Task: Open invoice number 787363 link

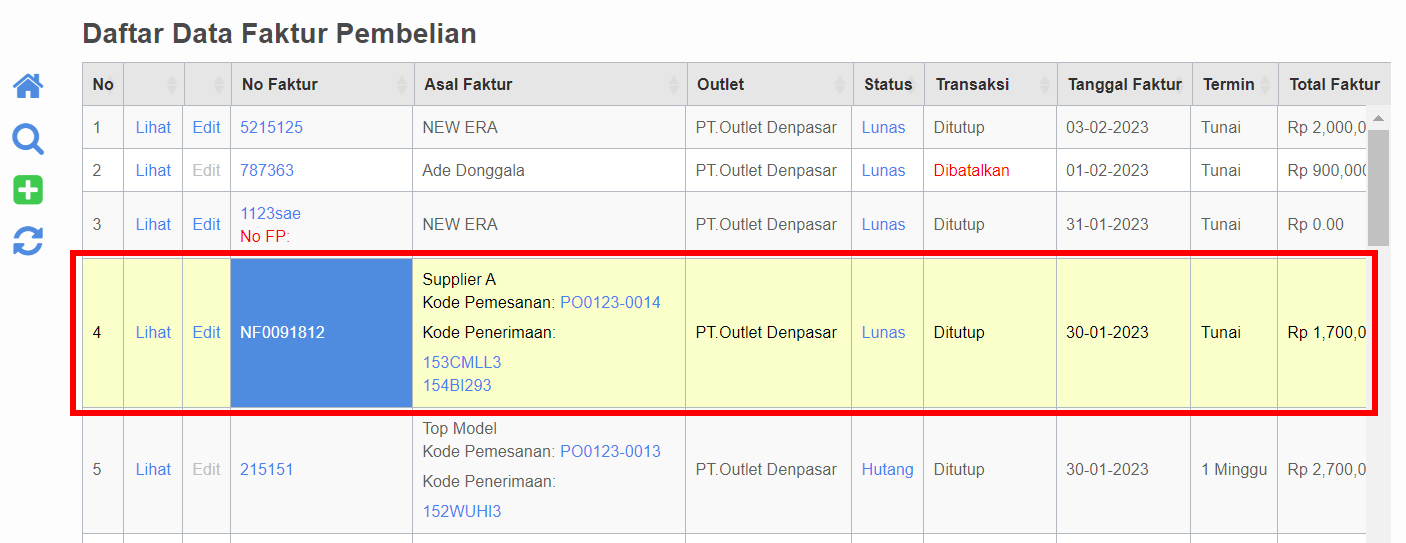Action: point(267,171)
